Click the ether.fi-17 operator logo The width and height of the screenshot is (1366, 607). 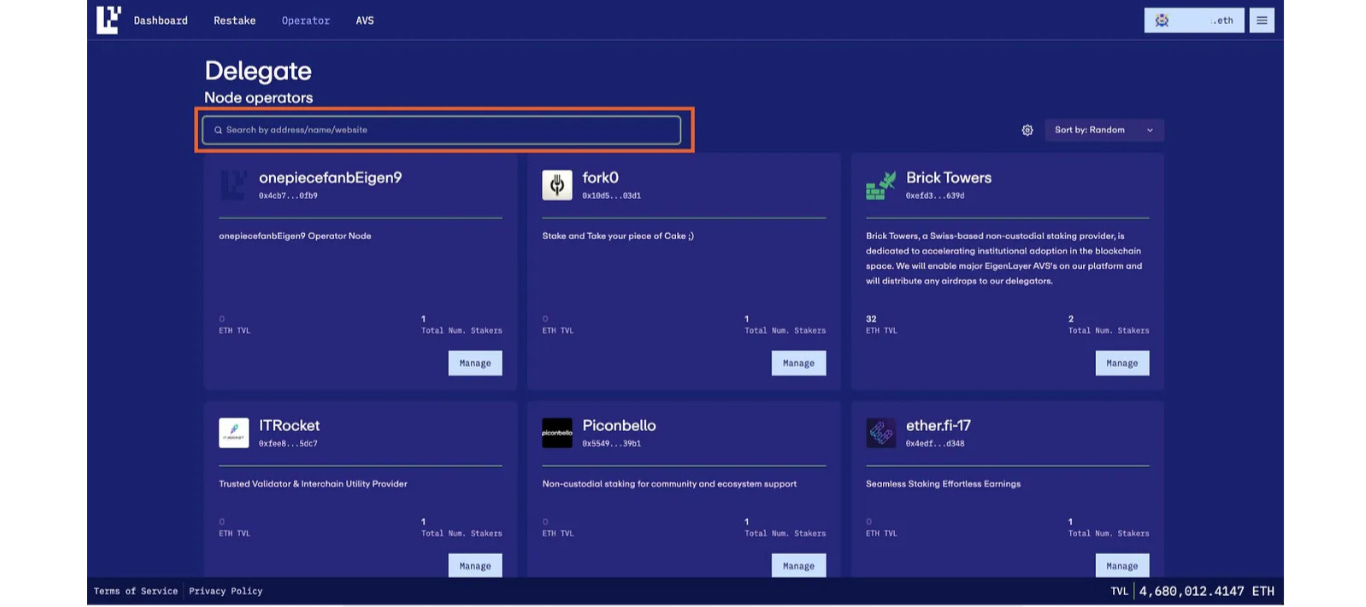coord(881,433)
